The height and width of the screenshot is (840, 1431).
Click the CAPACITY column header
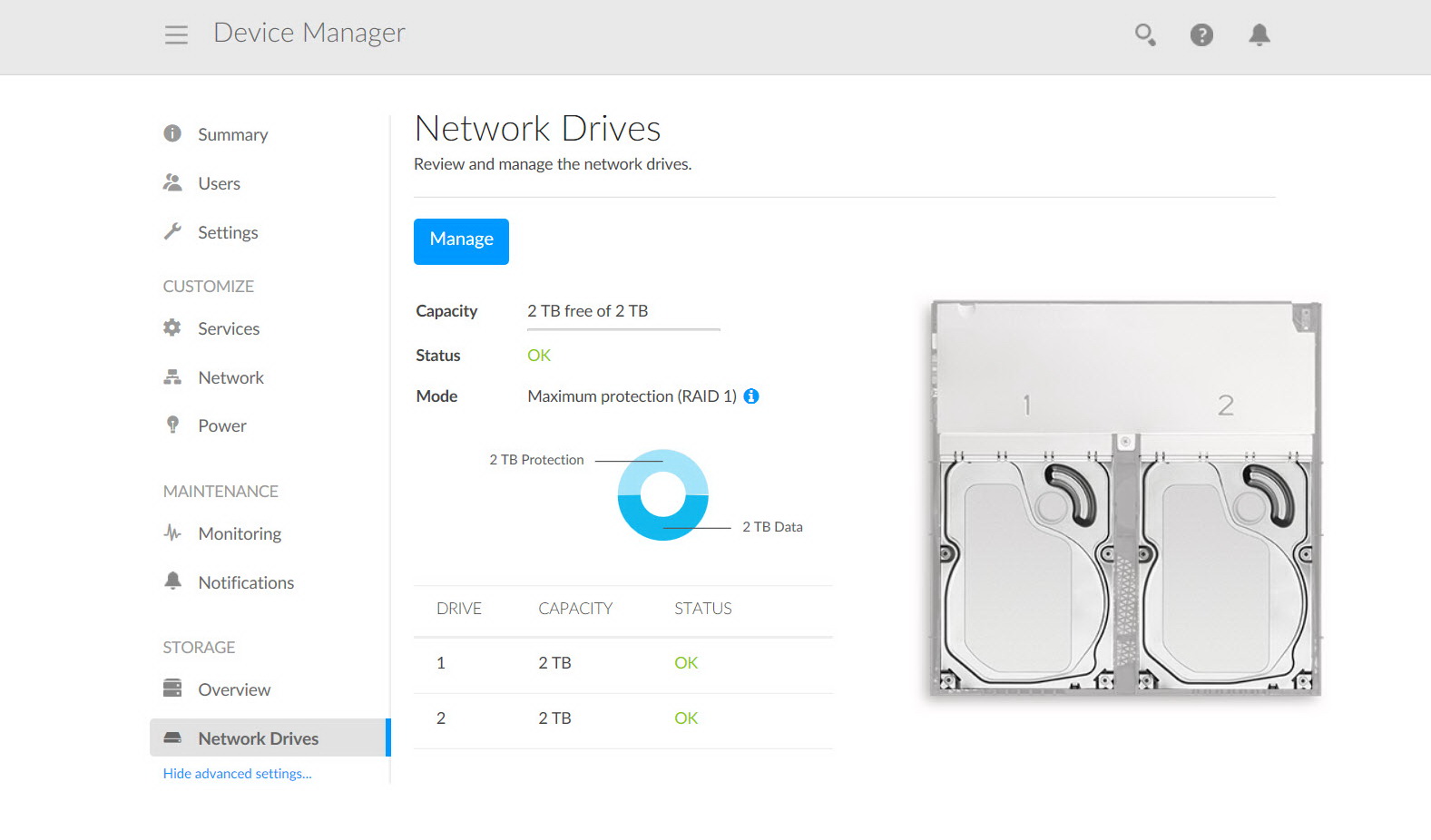coord(575,609)
